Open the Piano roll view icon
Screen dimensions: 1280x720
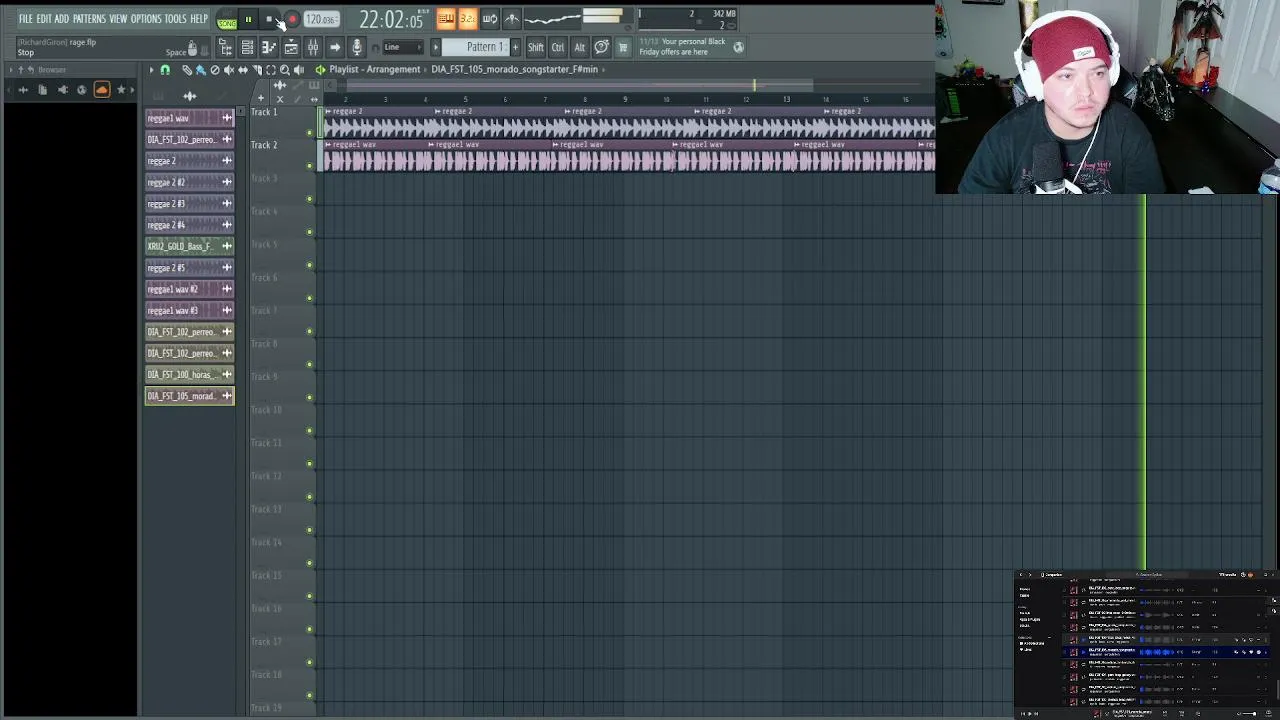click(269, 47)
